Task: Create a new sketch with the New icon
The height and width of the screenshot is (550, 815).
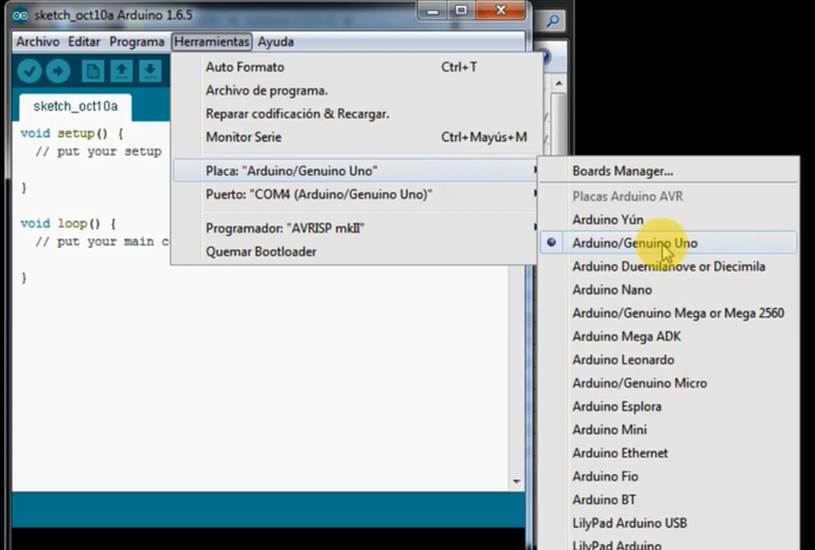Action: (93, 71)
